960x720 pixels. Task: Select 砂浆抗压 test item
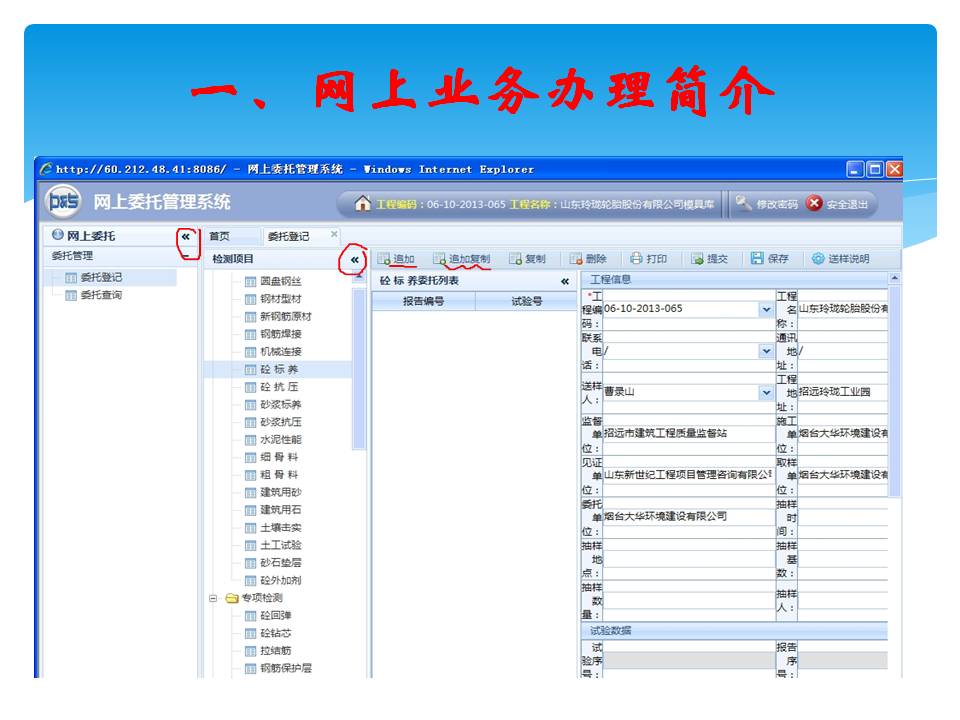pyautogui.click(x=274, y=422)
